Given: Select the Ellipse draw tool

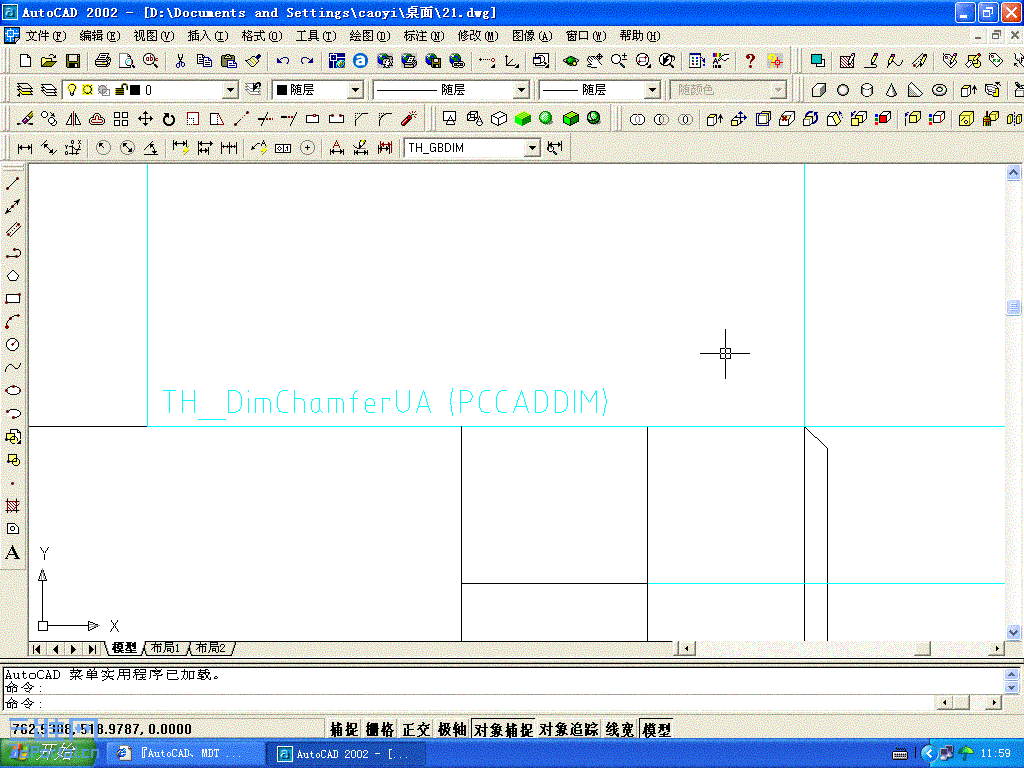Looking at the screenshot, I should pos(12,390).
